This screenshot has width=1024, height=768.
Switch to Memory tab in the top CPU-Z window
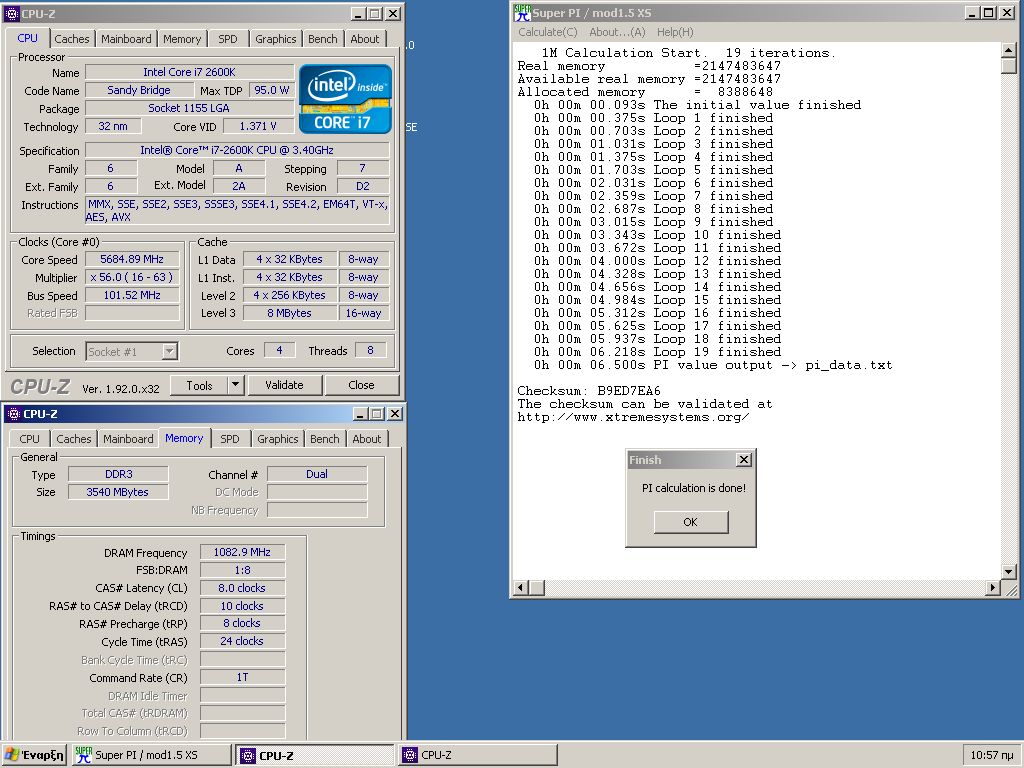[x=182, y=39]
